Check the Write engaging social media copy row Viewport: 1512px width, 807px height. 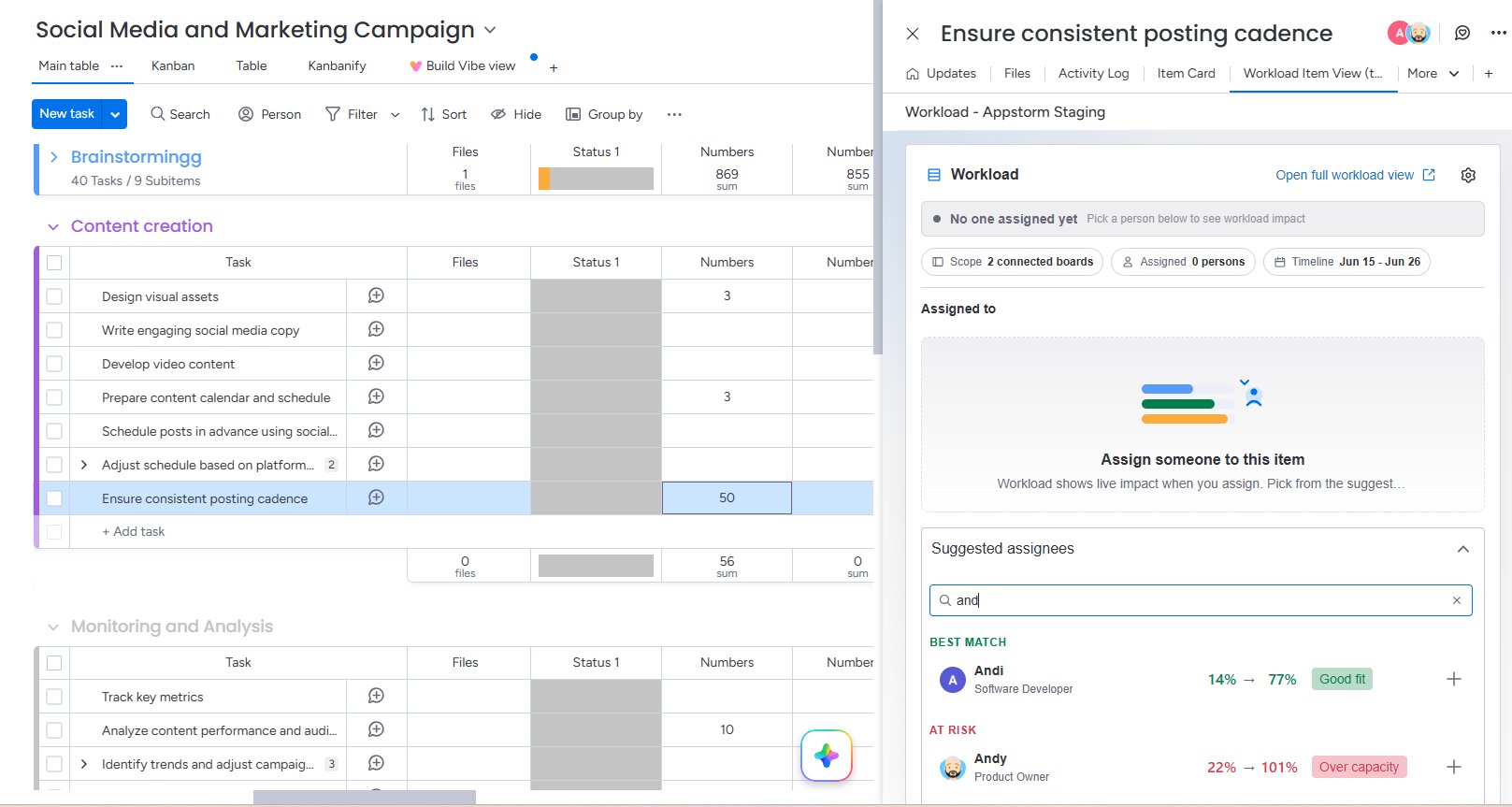[x=54, y=330]
